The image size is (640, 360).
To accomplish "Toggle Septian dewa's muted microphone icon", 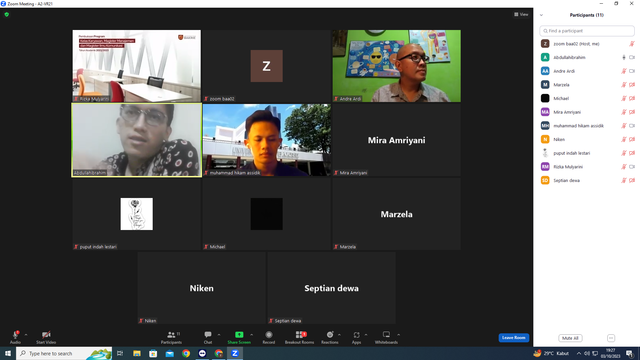I will 624,180.
